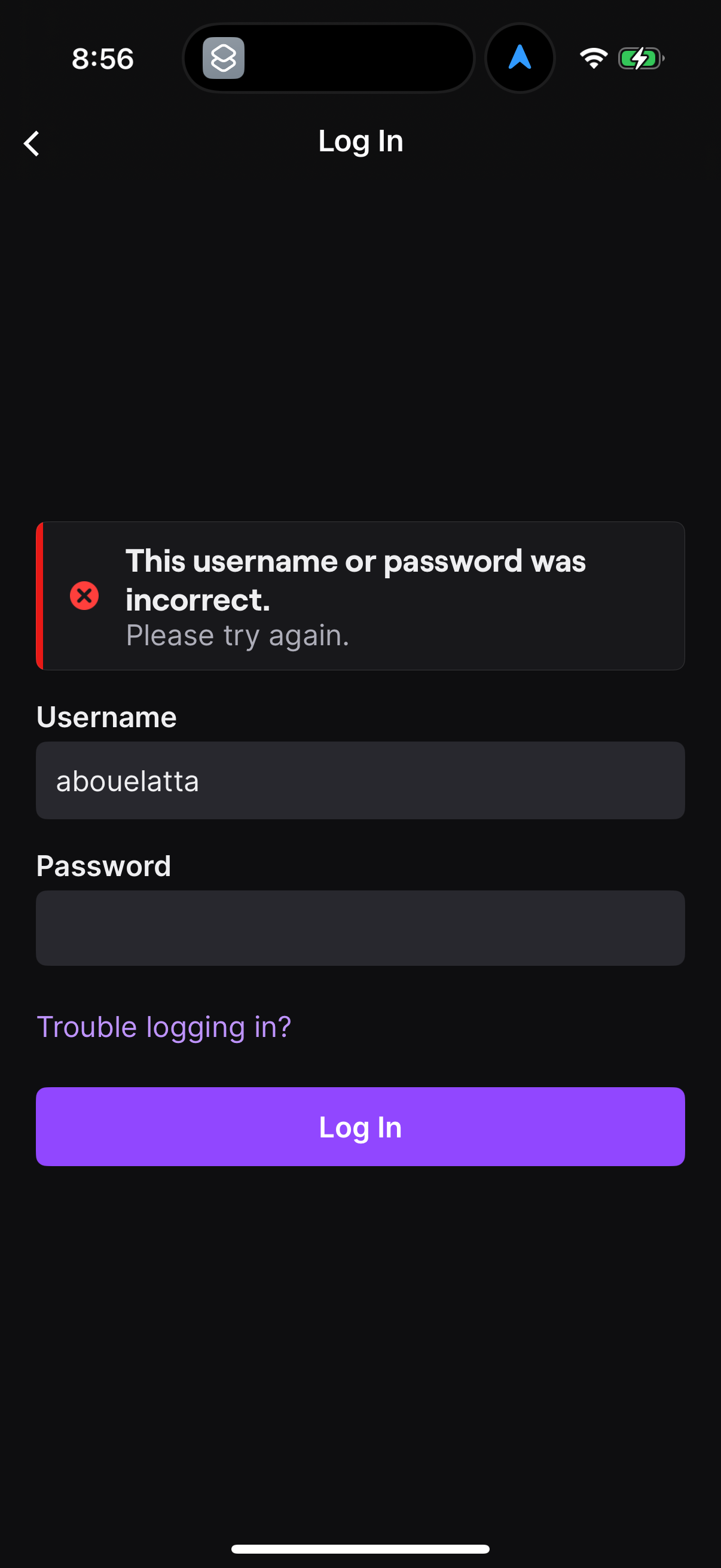Click the Password field label
Image resolution: width=721 pixels, height=1568 pixels.
pyautogui.click(x=104, y=865)
